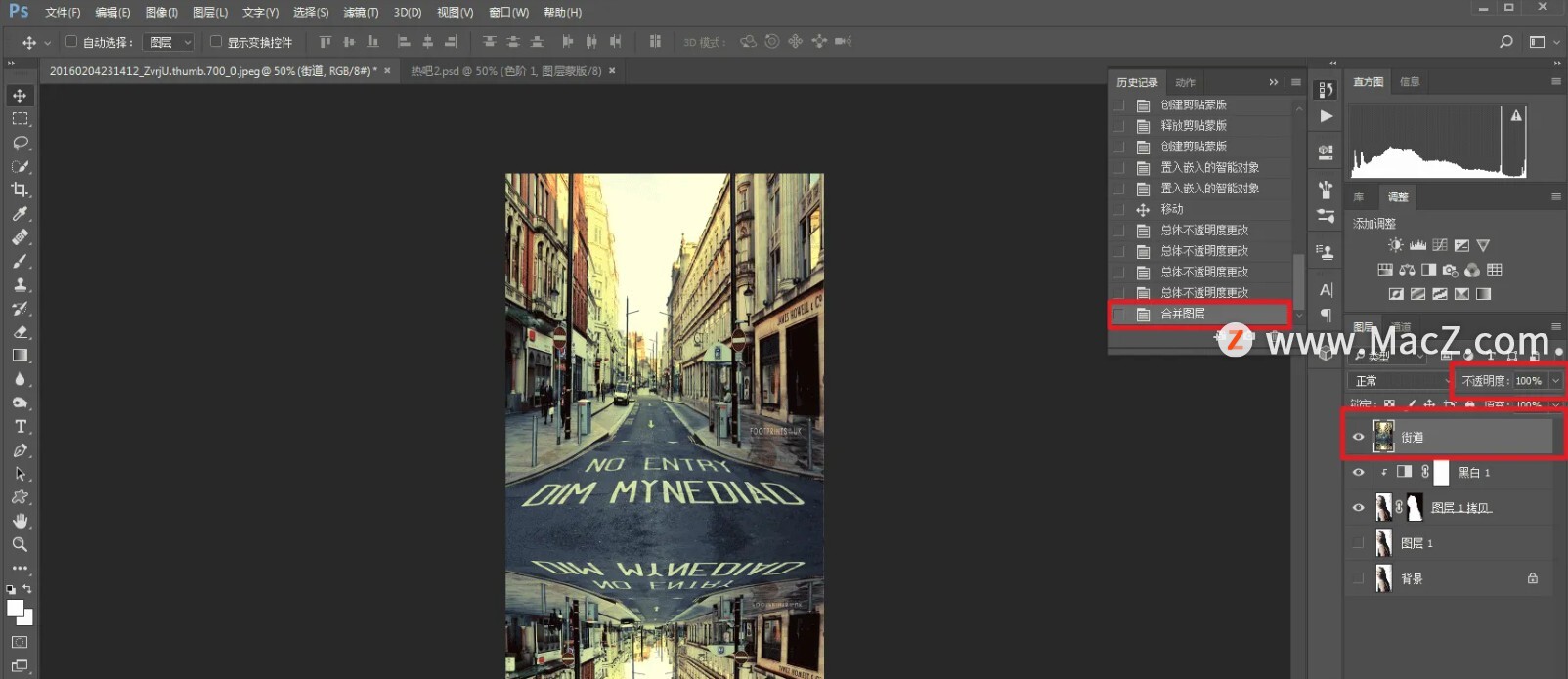
Task: Close the 20160204231412 document tab
Action: tap(387, 71)
